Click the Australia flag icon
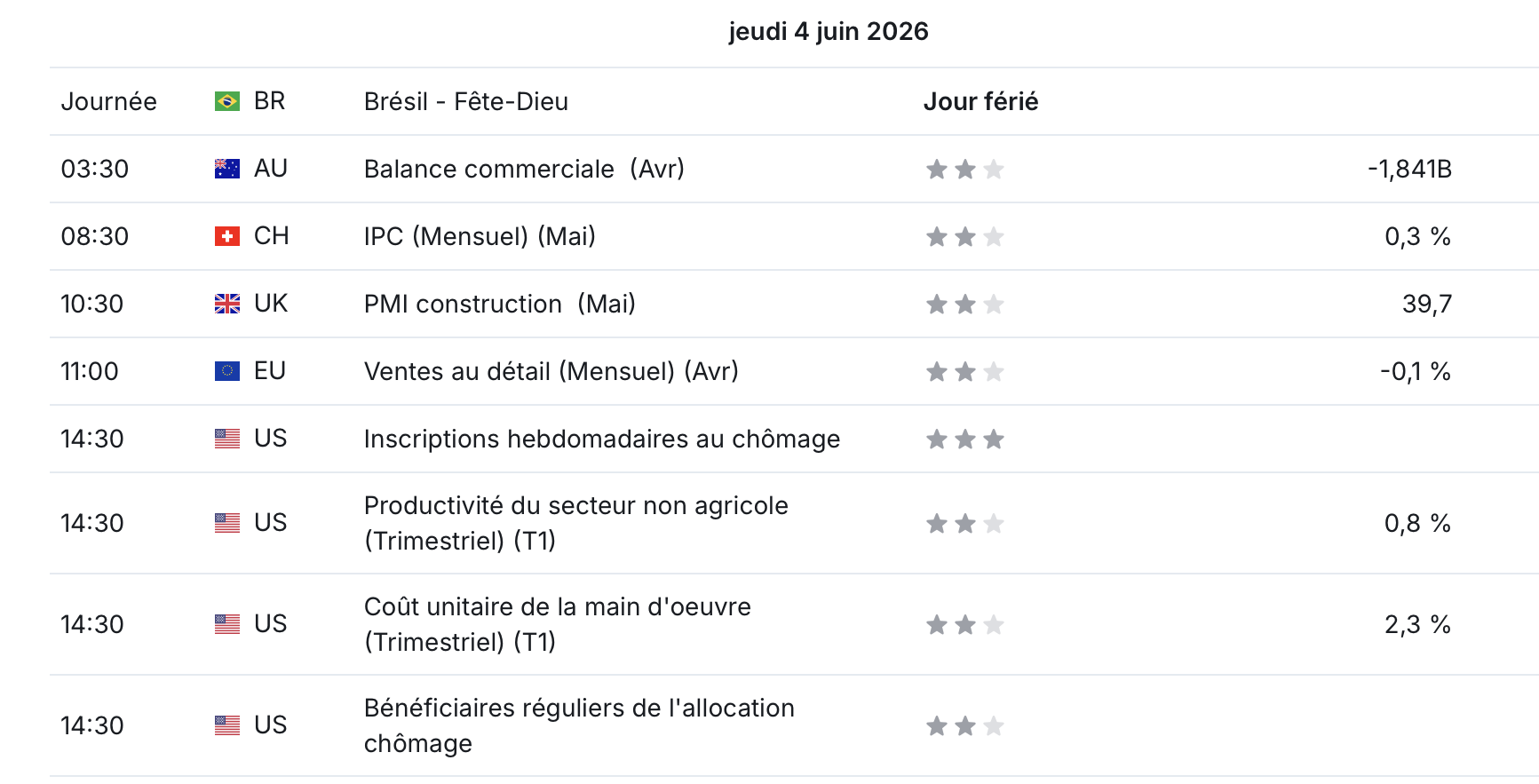The height and width of the screenshot is (784, 1539). tap(227, 169)
